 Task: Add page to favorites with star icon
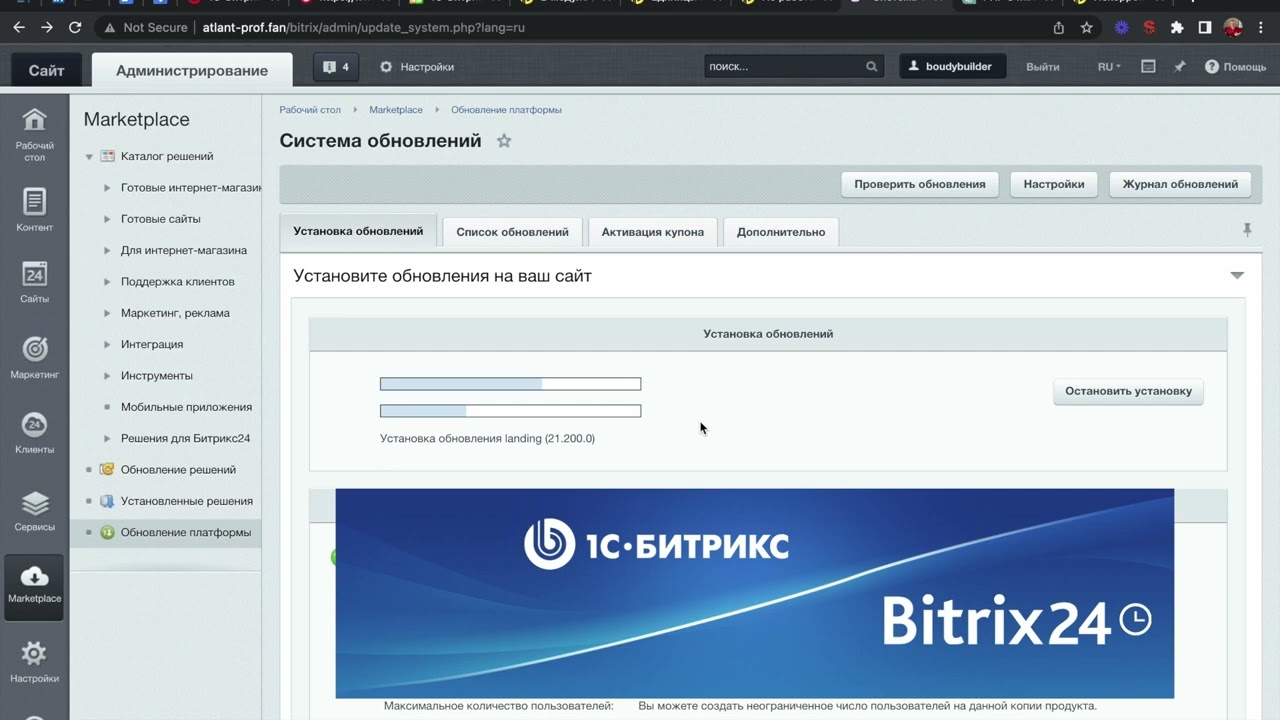point(504,141)
